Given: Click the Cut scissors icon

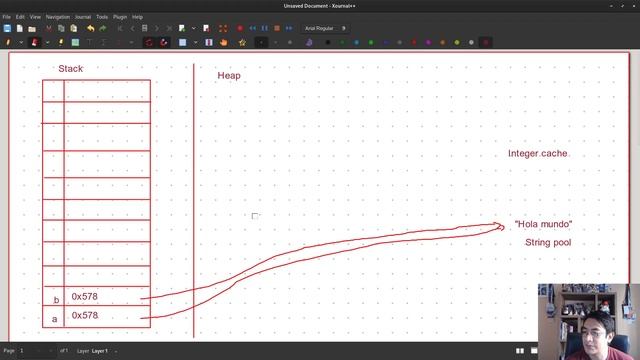Looking at the screenshot, I should pyautogui.click(x=49, y=28).
